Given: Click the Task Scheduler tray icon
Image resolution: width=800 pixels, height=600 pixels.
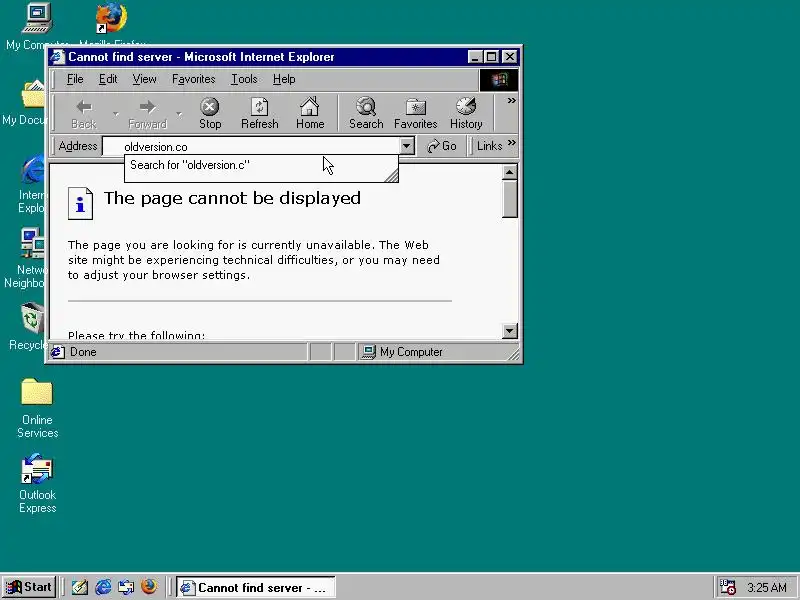Looking at the screenshot, I should 728,587.
